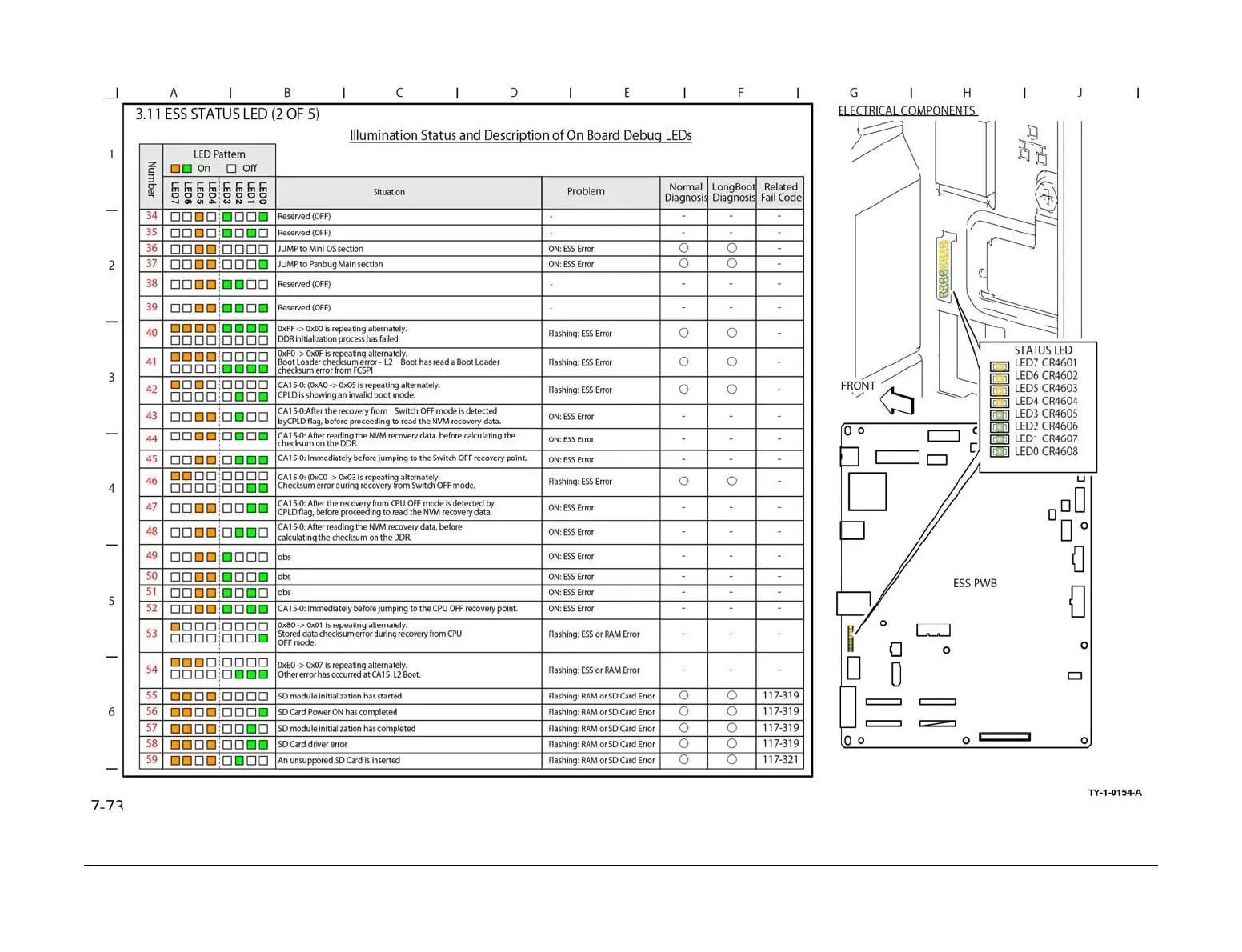Click the "Related Fail Code" column header
The image size is (1242, 952).
pyautogui.click(x=780, y=192)
